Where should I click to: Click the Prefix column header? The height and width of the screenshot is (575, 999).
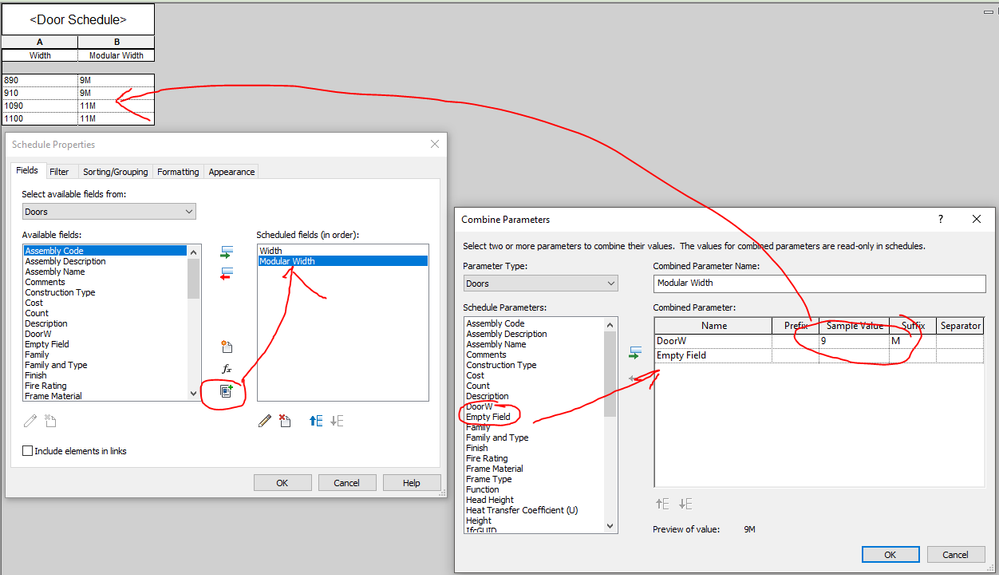pos(796,325)
